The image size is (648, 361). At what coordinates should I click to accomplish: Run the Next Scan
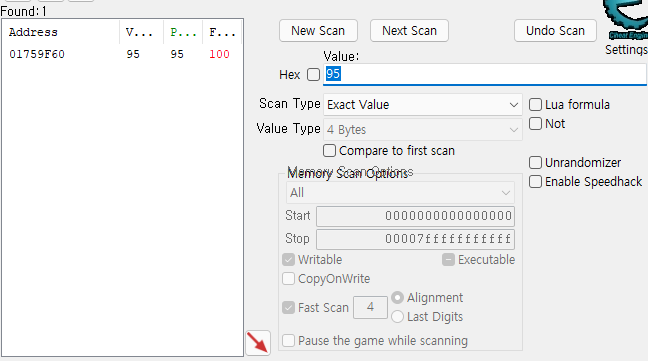click(409, 31)
